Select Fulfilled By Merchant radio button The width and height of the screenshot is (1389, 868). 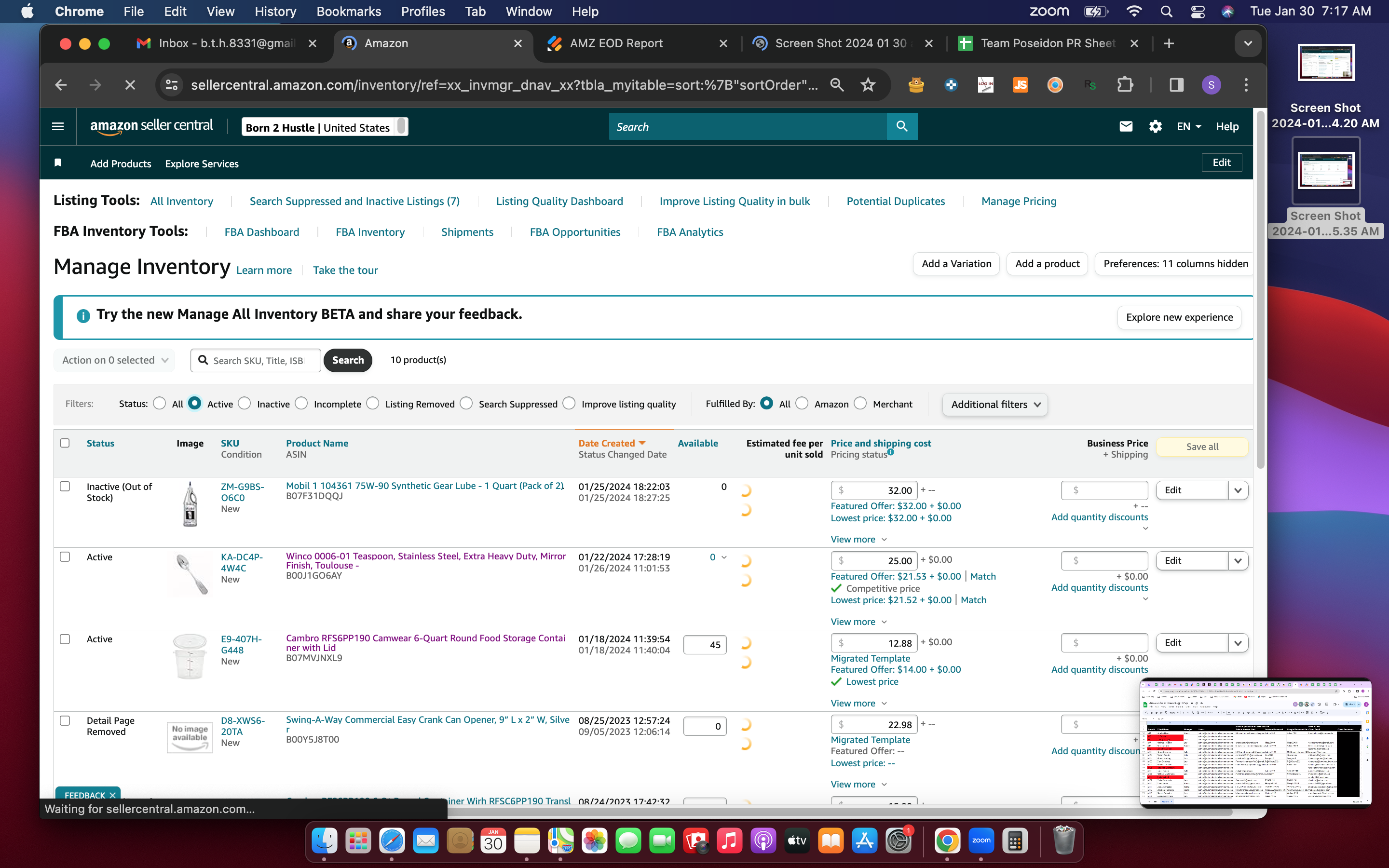tap(860, 404)
